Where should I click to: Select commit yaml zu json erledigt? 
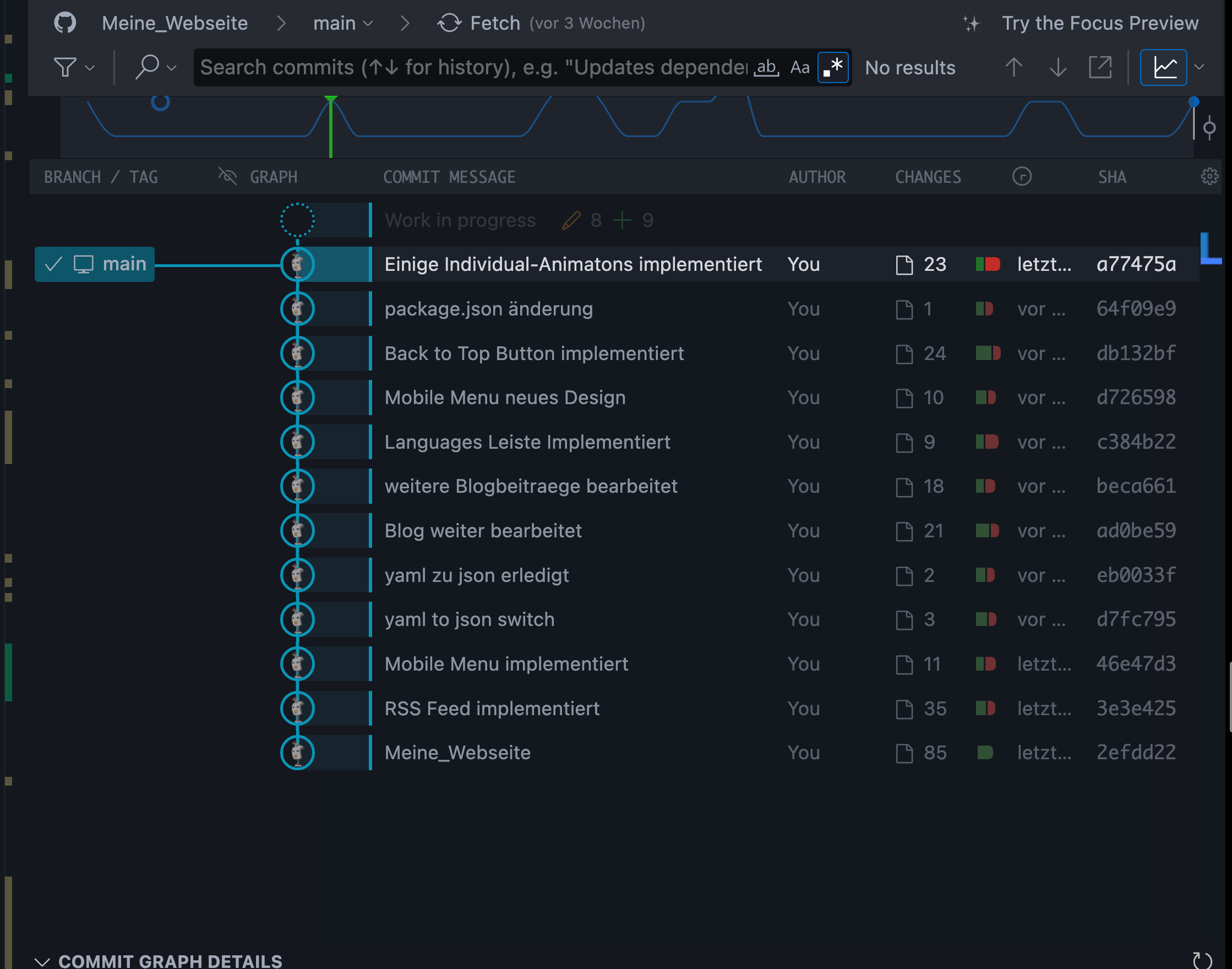(615, 575)
